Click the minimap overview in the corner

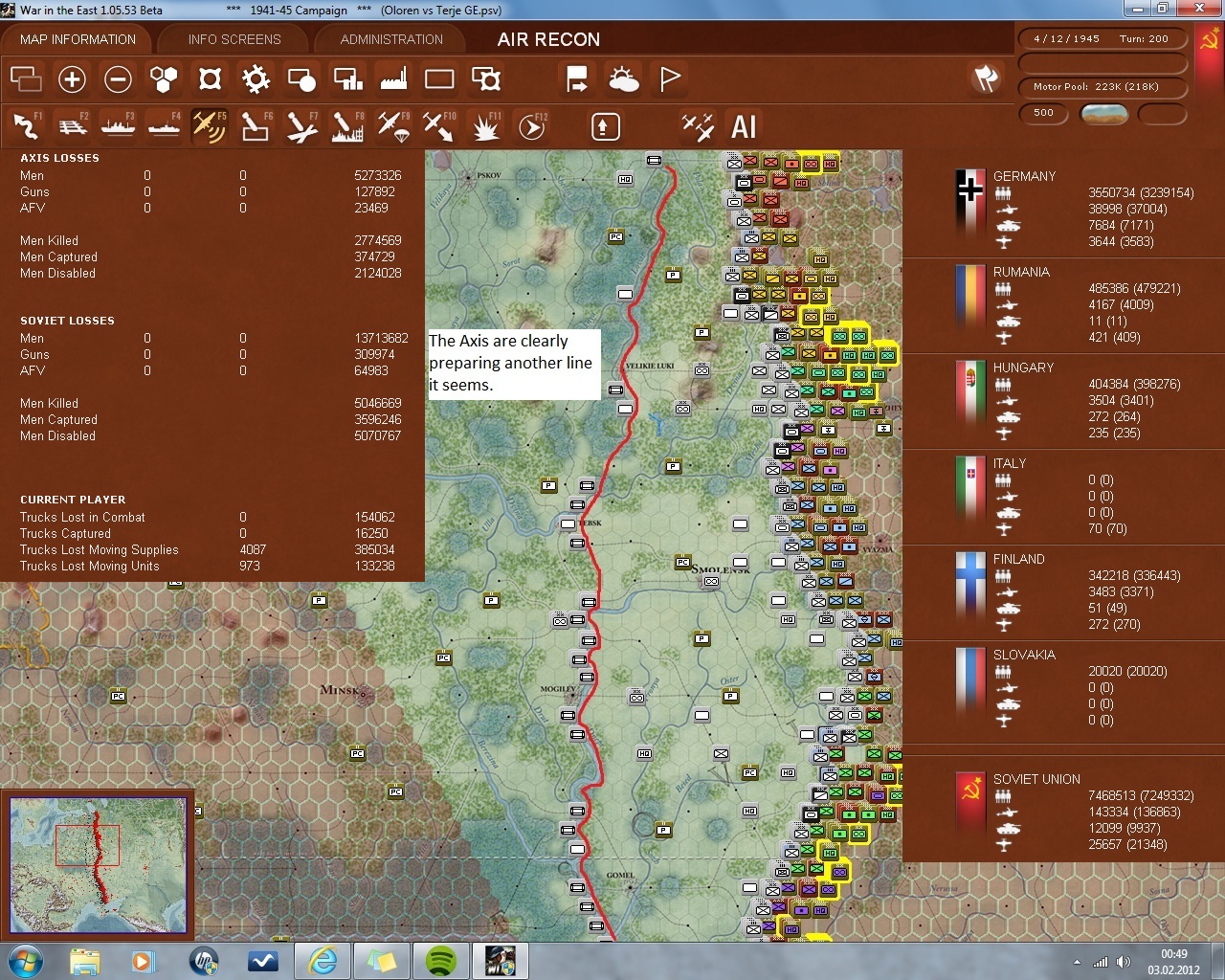[98, 865]
